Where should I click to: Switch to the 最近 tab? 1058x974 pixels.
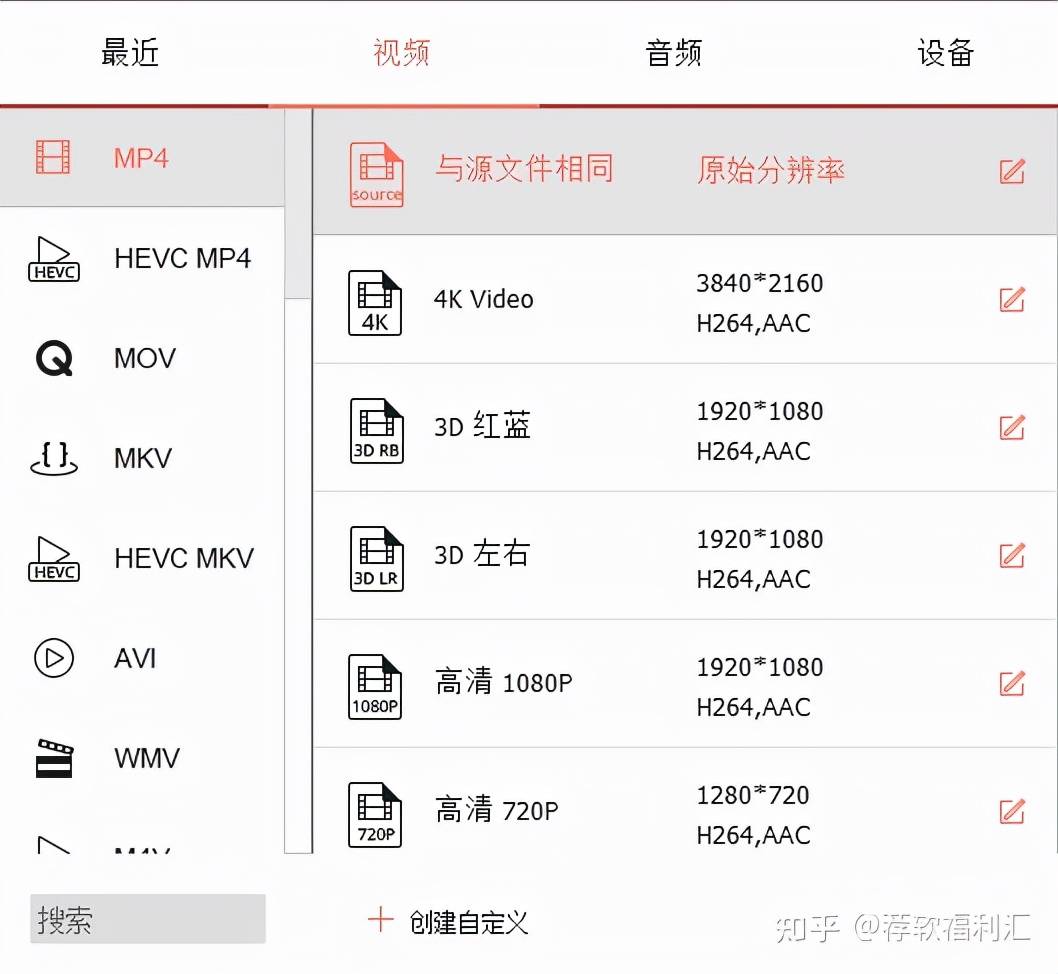130,53
